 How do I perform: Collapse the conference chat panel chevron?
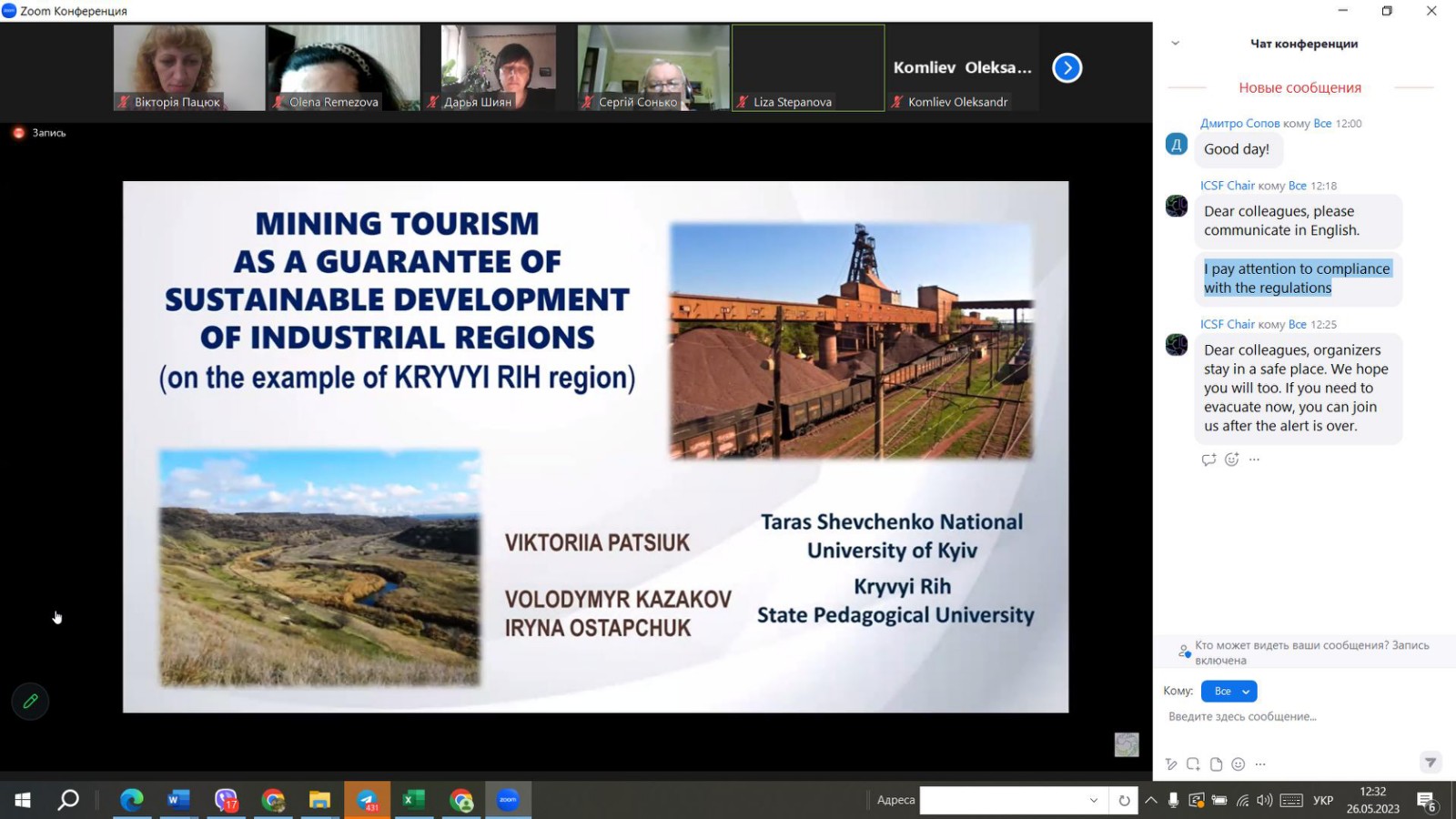[1175, 44]
